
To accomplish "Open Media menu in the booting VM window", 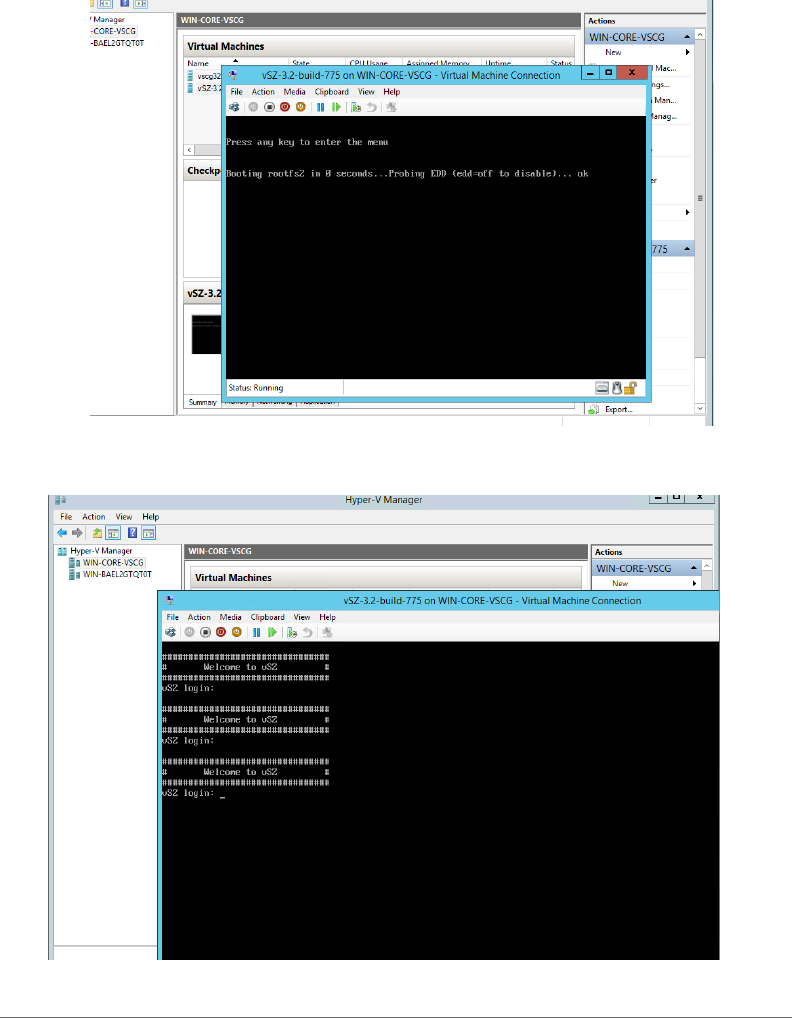I will (294, 92).
